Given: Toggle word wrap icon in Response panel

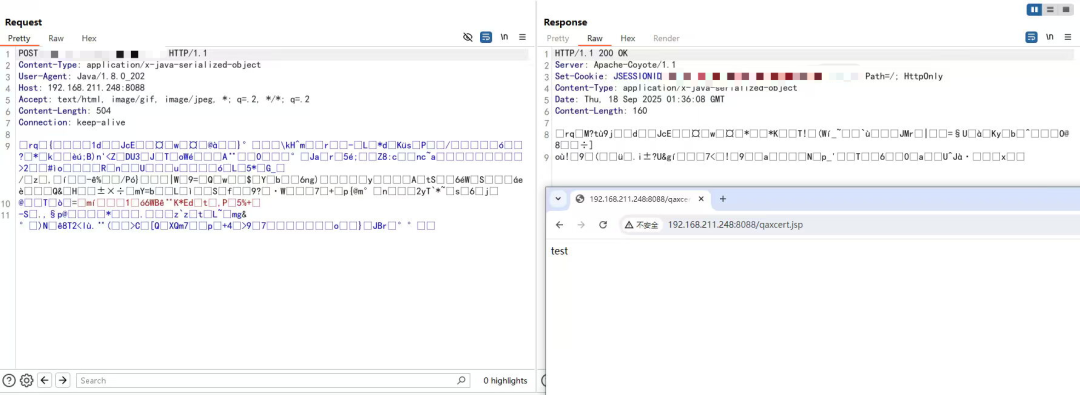Looking at the screenshot, I should 1031,37.
